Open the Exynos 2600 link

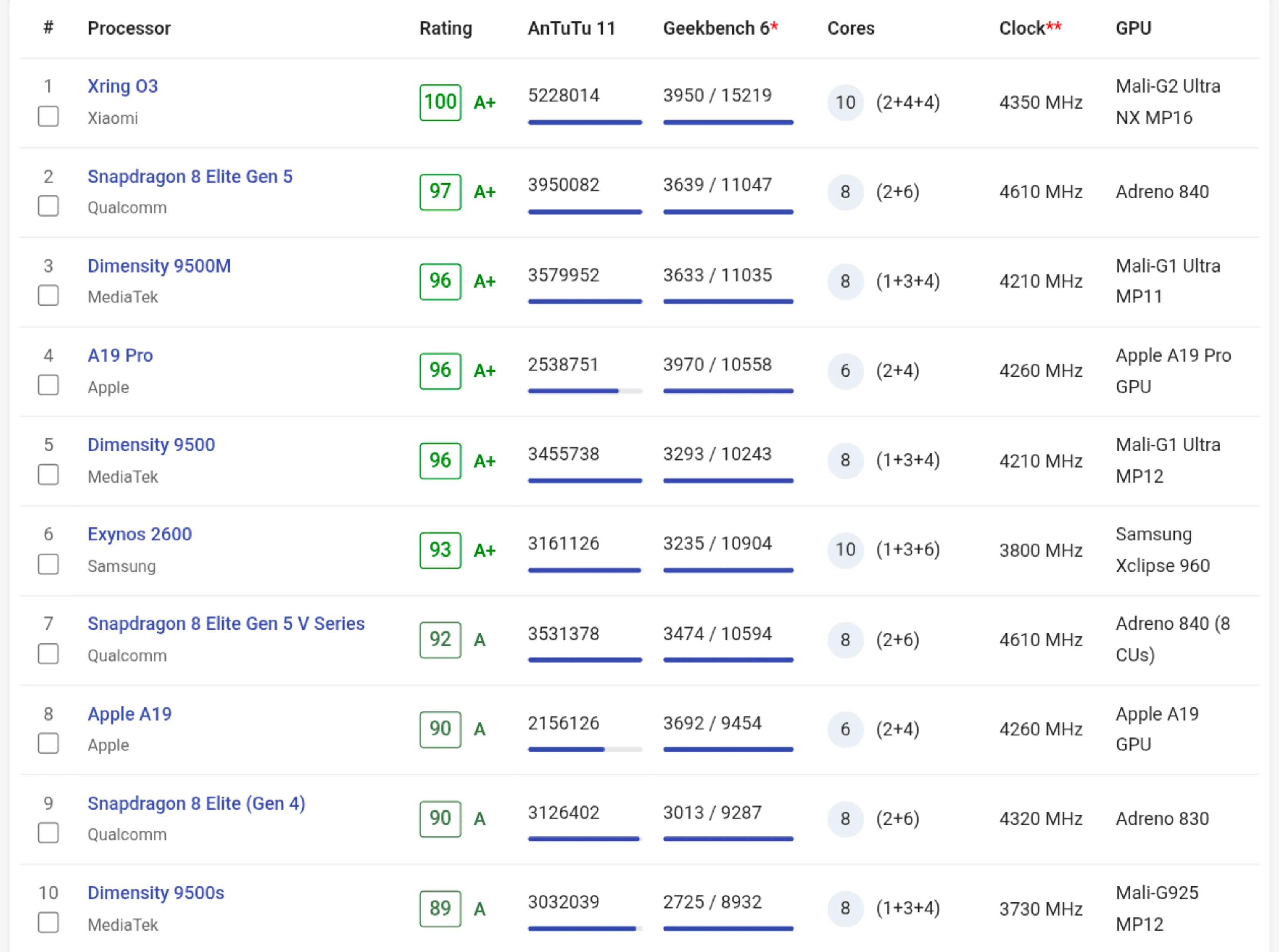[x=139, y=534]
